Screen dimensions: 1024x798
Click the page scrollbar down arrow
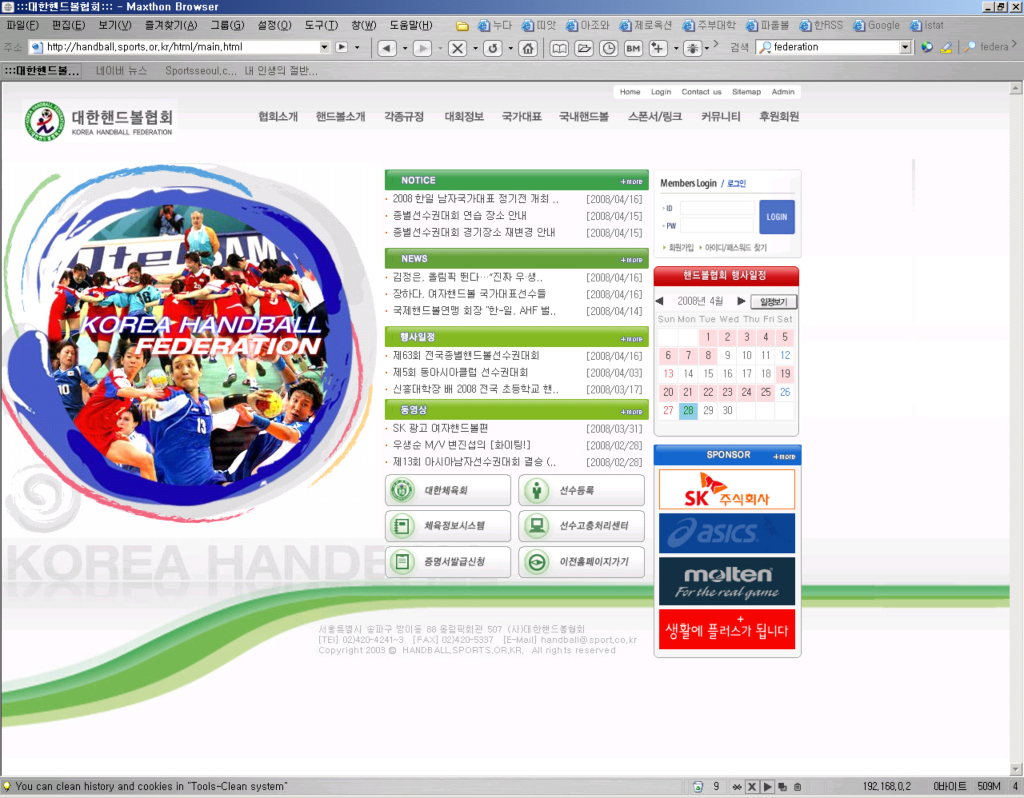[x=1016, y=769]
